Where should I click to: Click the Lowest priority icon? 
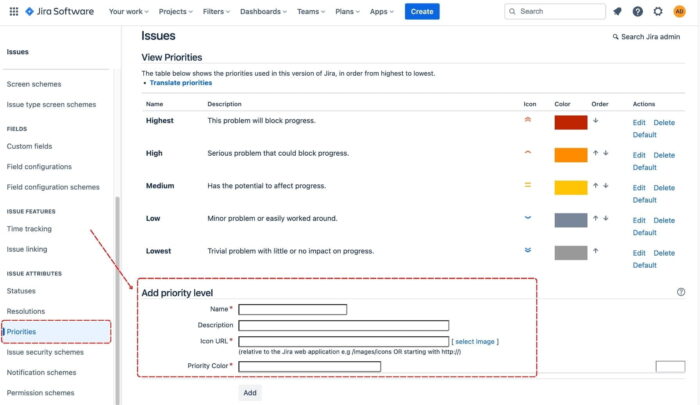point(528,250)
